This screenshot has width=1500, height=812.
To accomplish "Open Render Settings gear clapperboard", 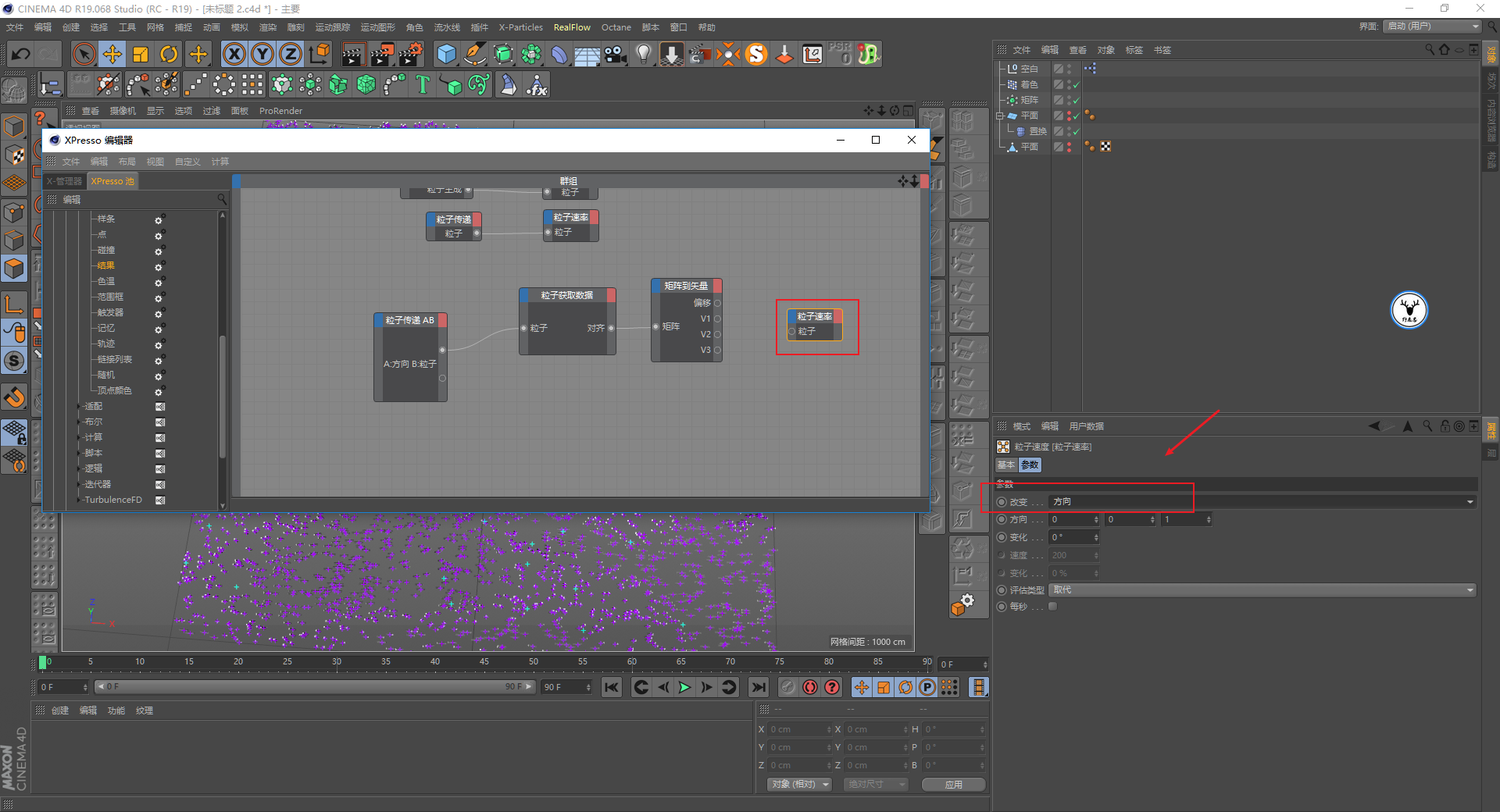I will tap(411, 54).
